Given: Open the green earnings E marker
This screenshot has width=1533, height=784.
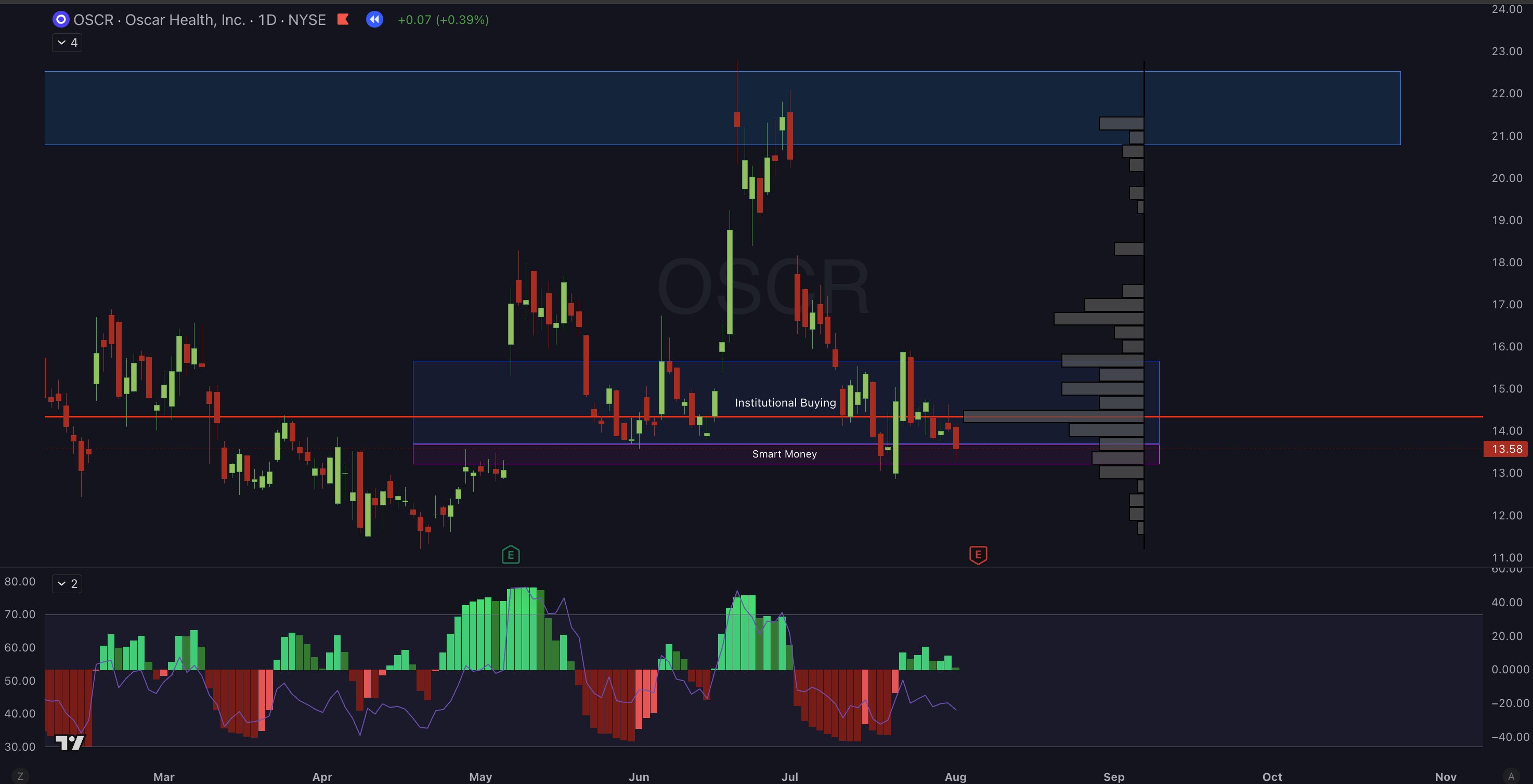Looking at the screenshot, I should click(x=511, y=555).
